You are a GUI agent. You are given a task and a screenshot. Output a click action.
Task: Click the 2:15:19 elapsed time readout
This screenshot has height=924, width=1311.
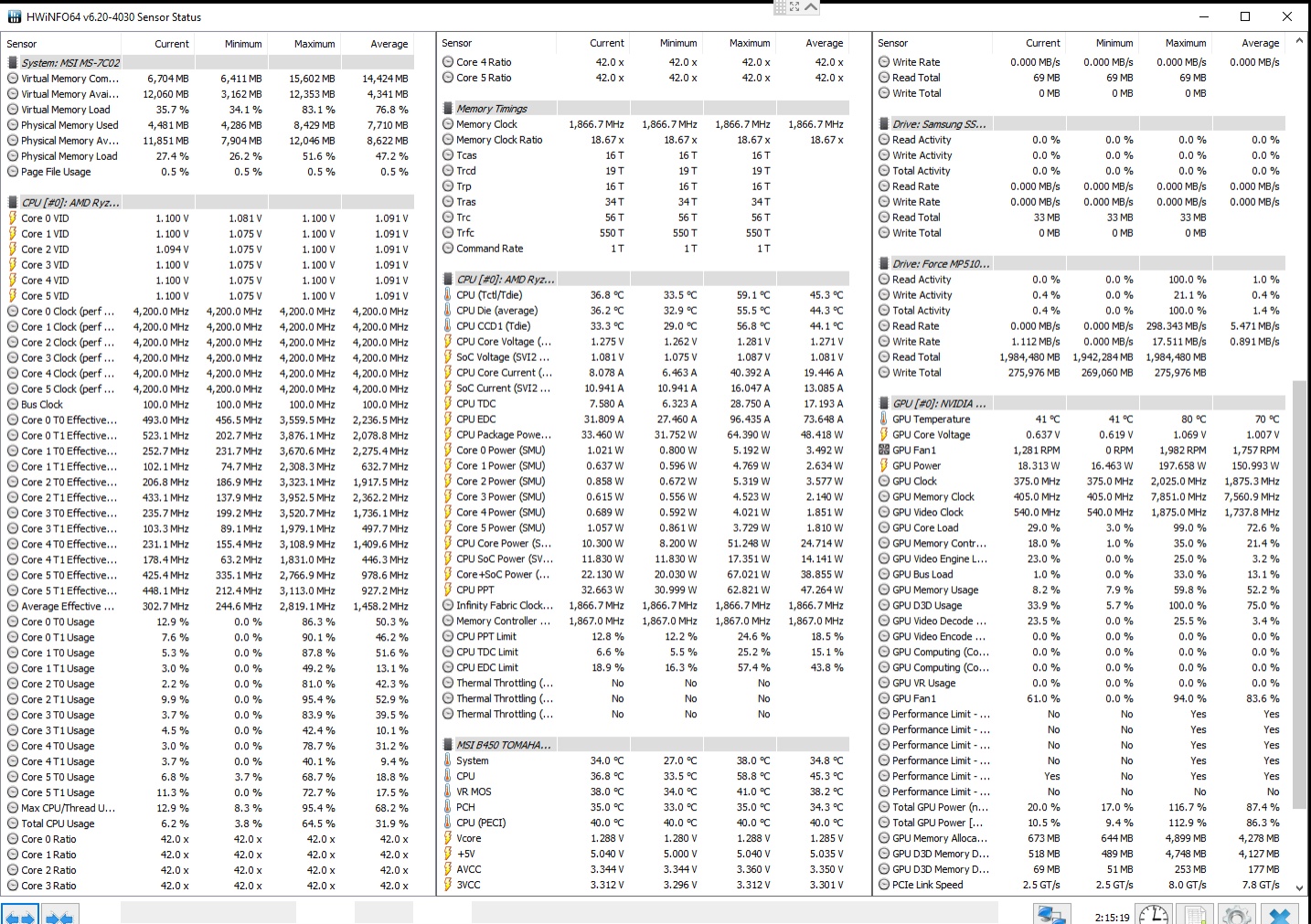pyautogui.click(x=1112, y=917)
